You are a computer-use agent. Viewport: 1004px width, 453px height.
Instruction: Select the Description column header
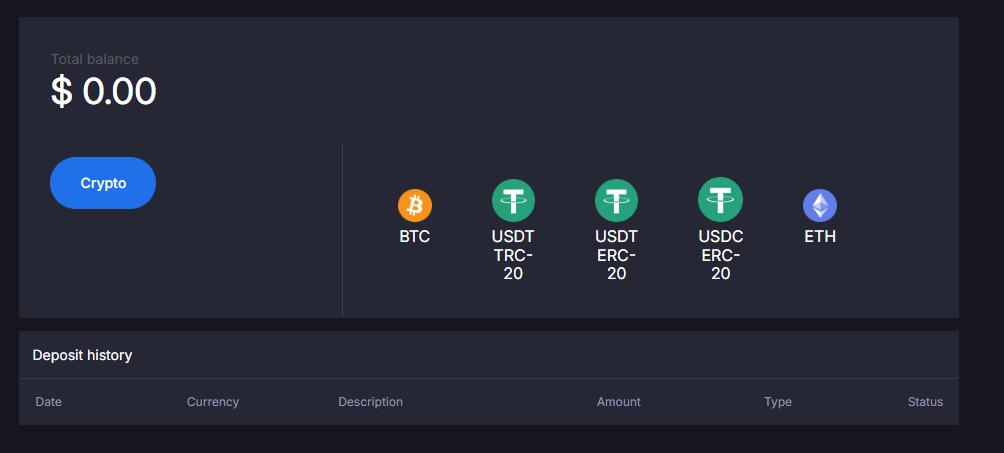click(370, 402)
